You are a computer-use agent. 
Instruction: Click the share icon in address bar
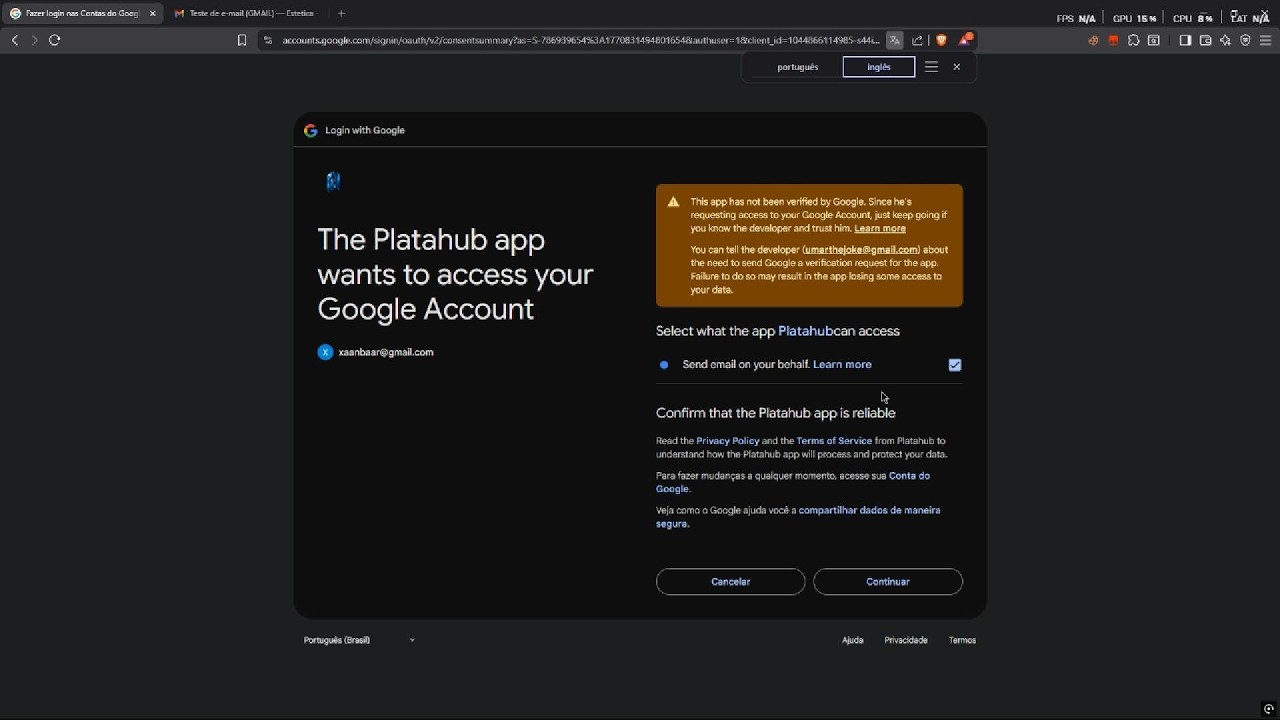click(917, 40)
